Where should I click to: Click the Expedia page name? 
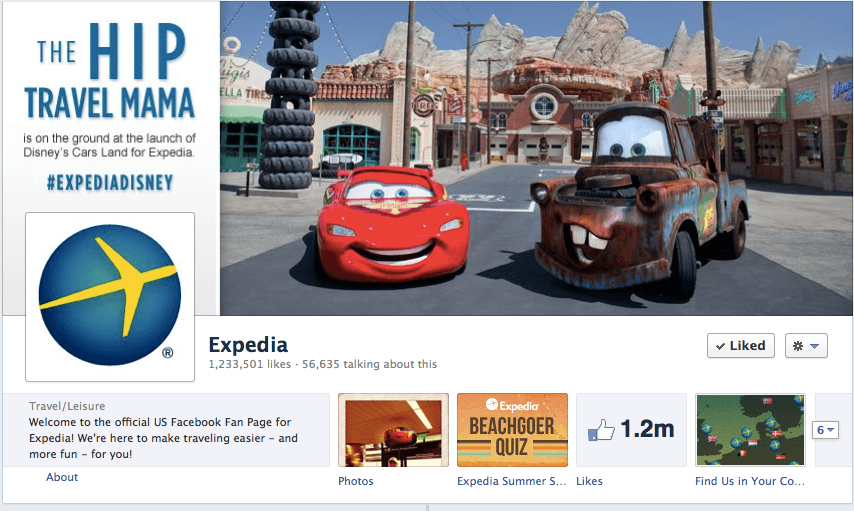248,345
